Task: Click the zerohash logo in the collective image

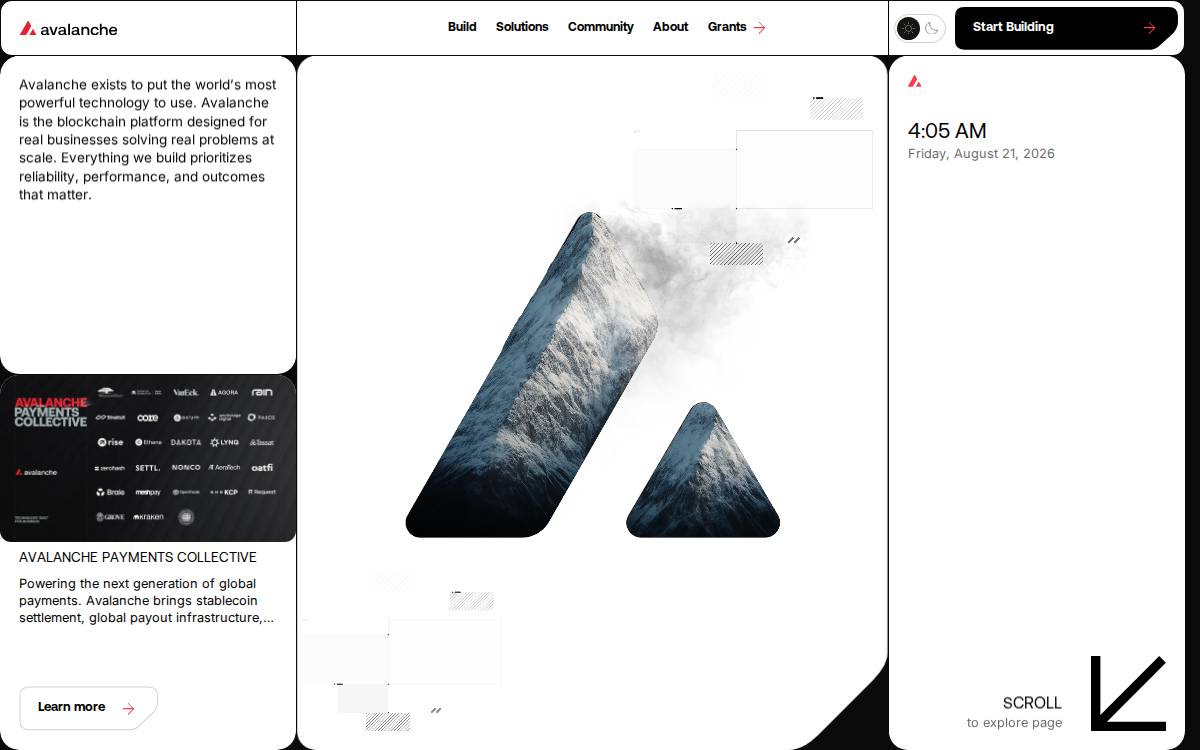Action: (110, 468)
